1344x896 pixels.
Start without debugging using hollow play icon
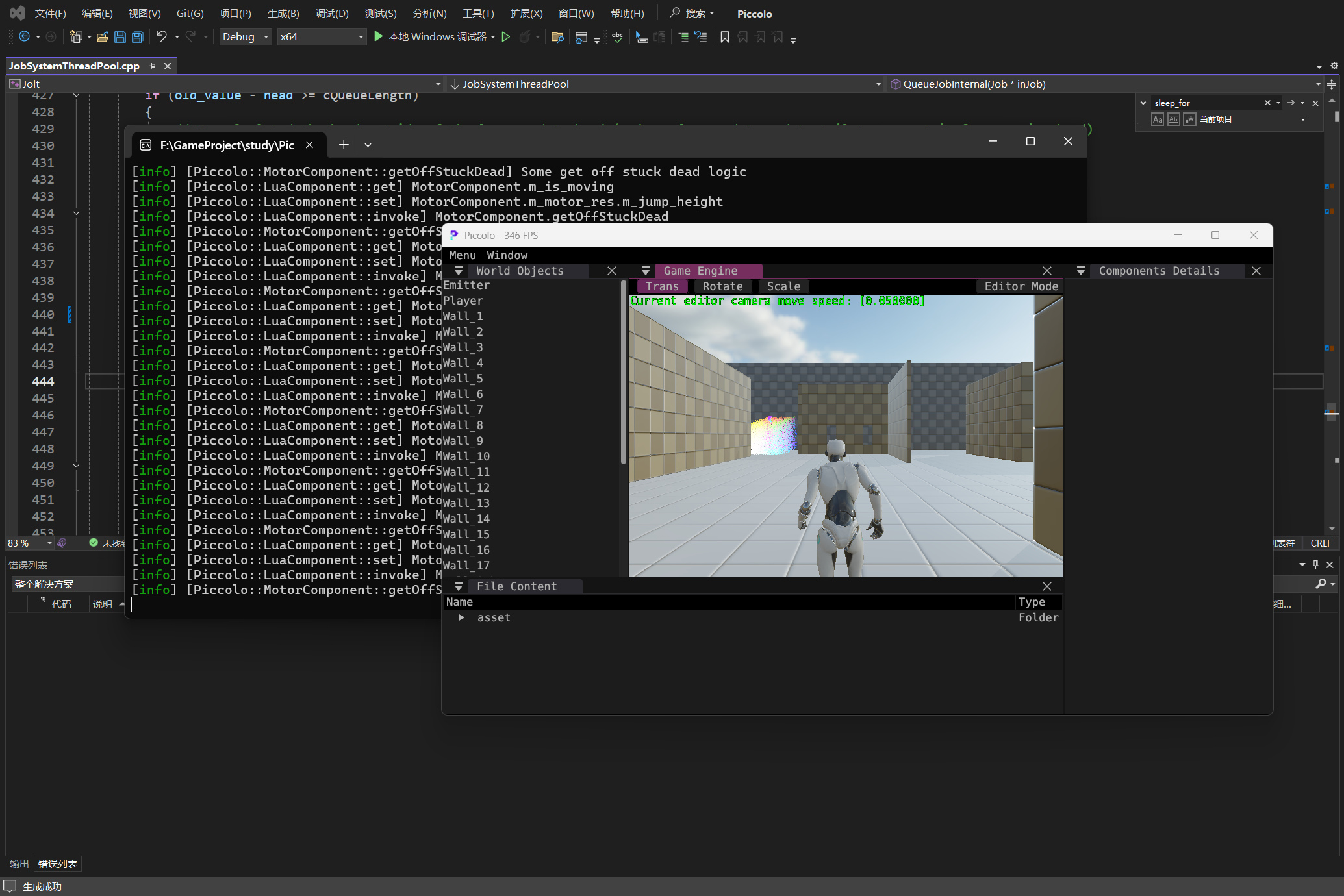point(505,37)
